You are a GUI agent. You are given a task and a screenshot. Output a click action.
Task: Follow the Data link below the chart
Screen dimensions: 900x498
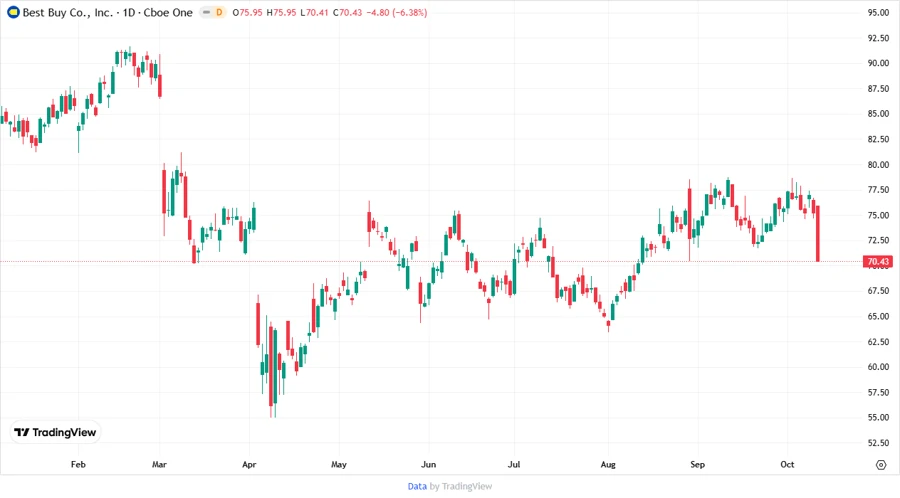pos(417,486)
